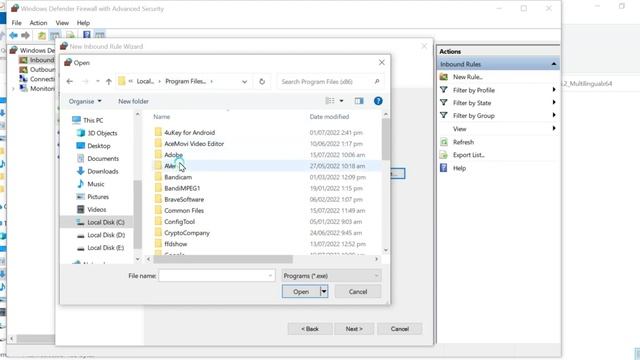
Task: Toggle the preview pane button
Action: [359, 101]
